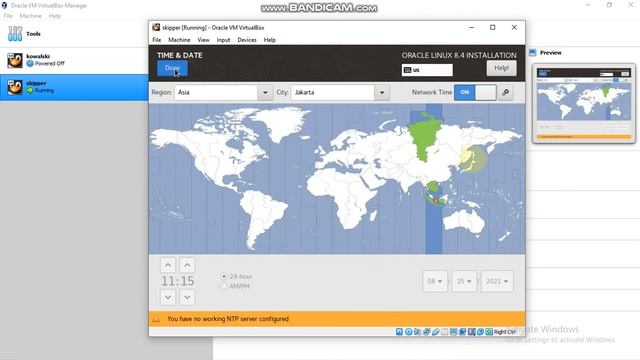
Task: Maximize the skipper VM window
Action: 493,27
